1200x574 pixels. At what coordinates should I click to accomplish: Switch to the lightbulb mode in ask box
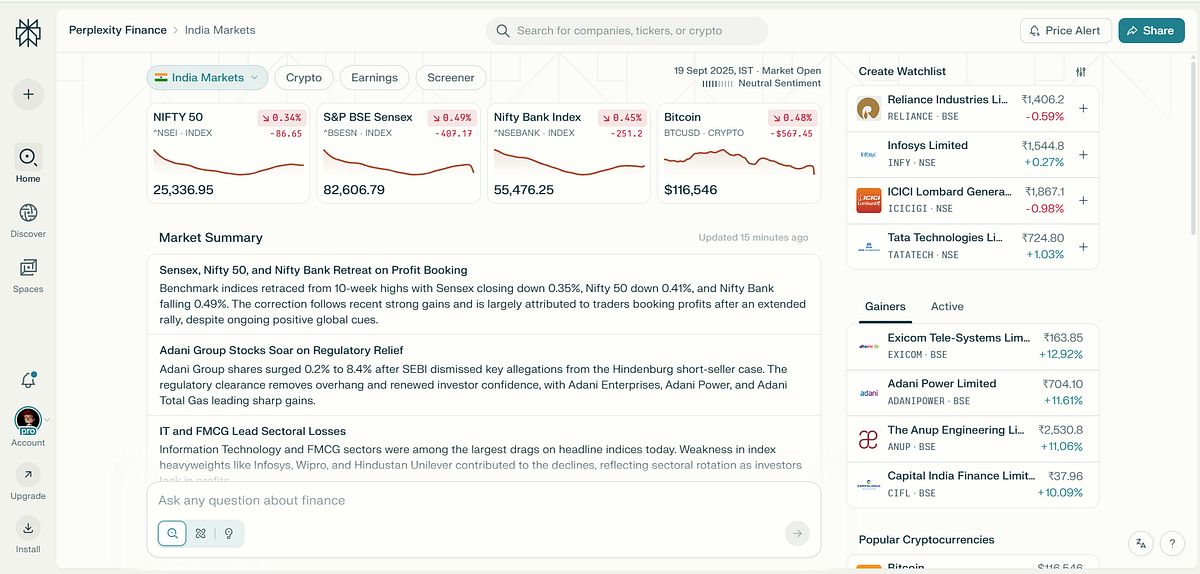(229, 534)
